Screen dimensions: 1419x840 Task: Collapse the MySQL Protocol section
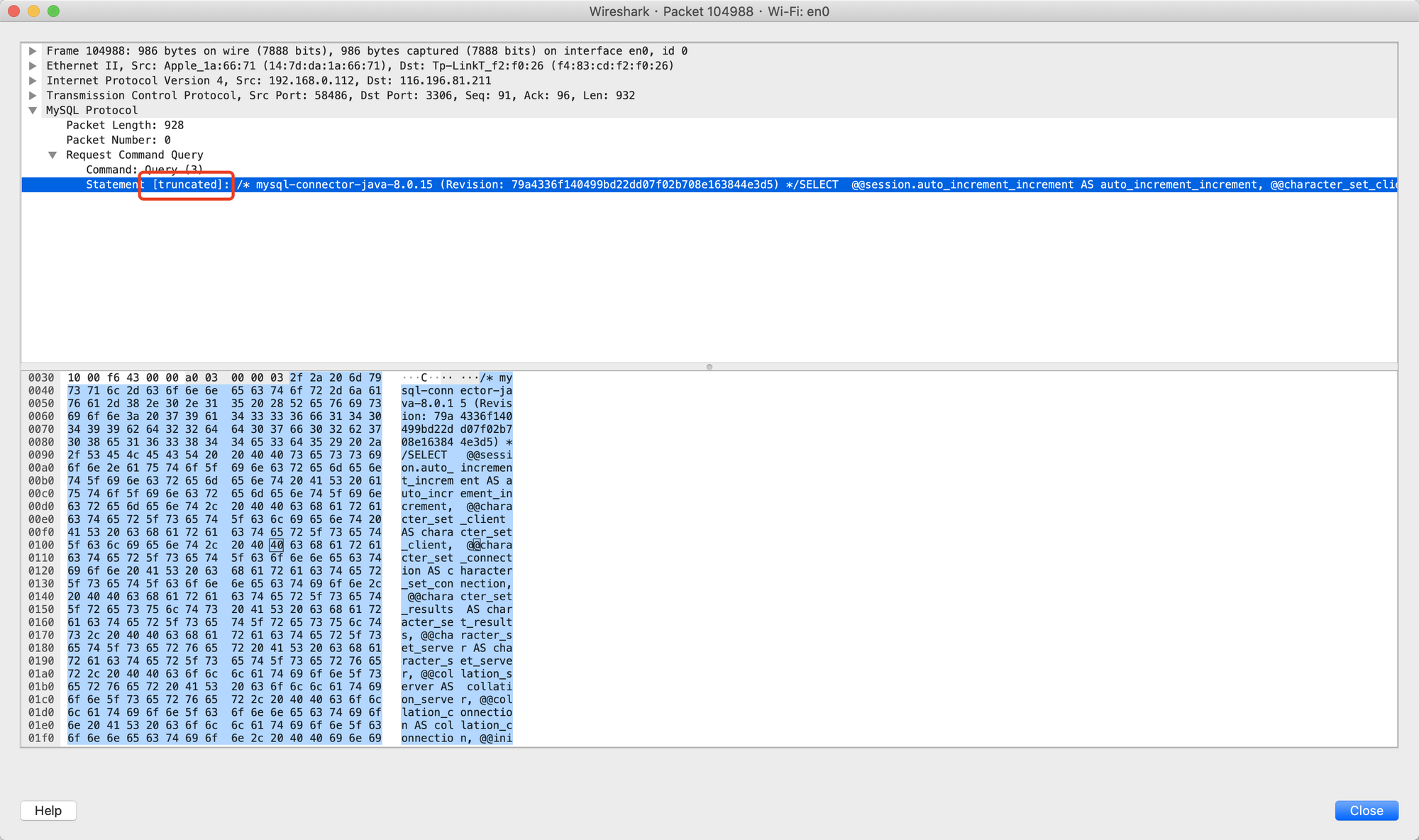click(33, 110)
